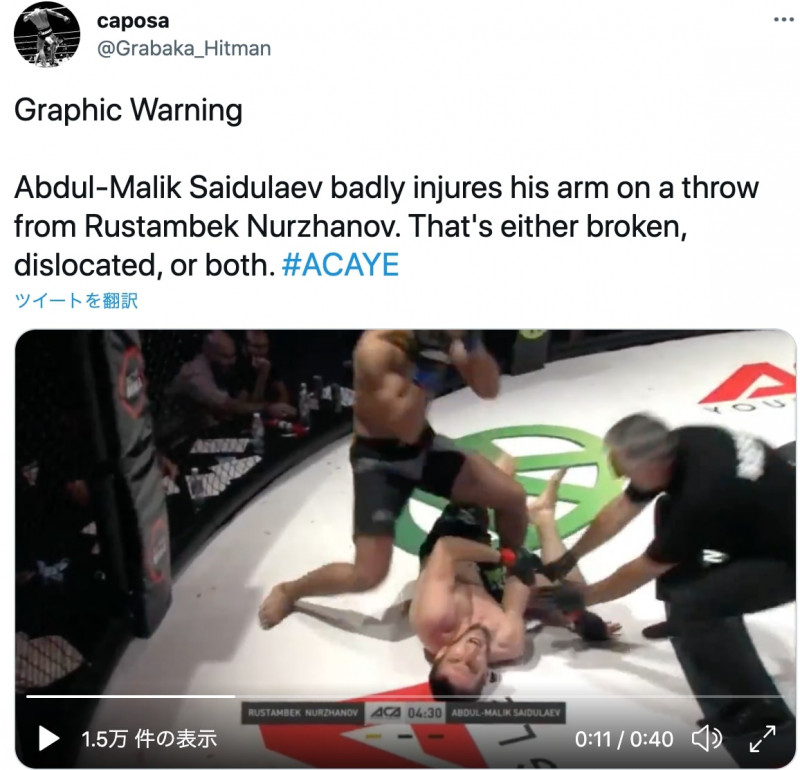The image size is (800, 770).
Task: Click the ACA logo in the scoreboard
Action: tap(385, 713)
